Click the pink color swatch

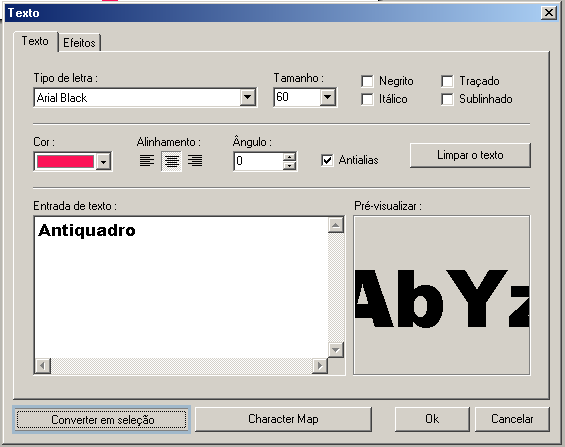pos(65,161)
